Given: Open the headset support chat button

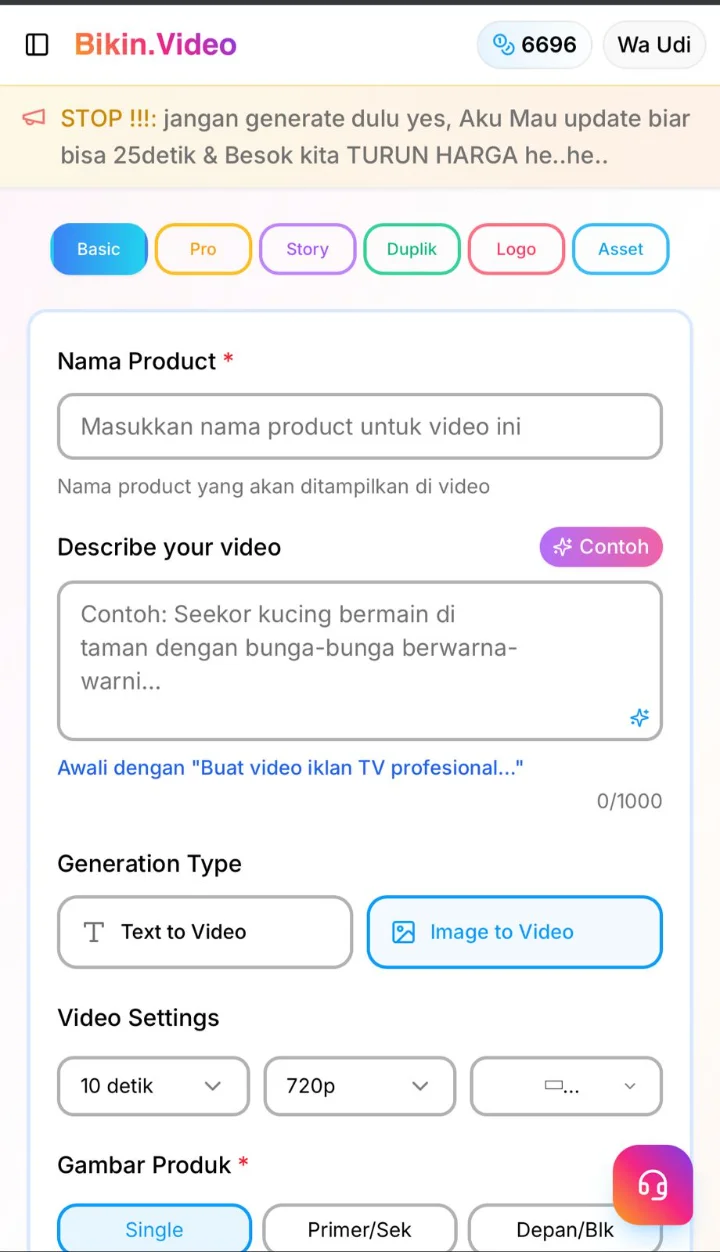Looking at the screenshot, I should click(653, 1185).
